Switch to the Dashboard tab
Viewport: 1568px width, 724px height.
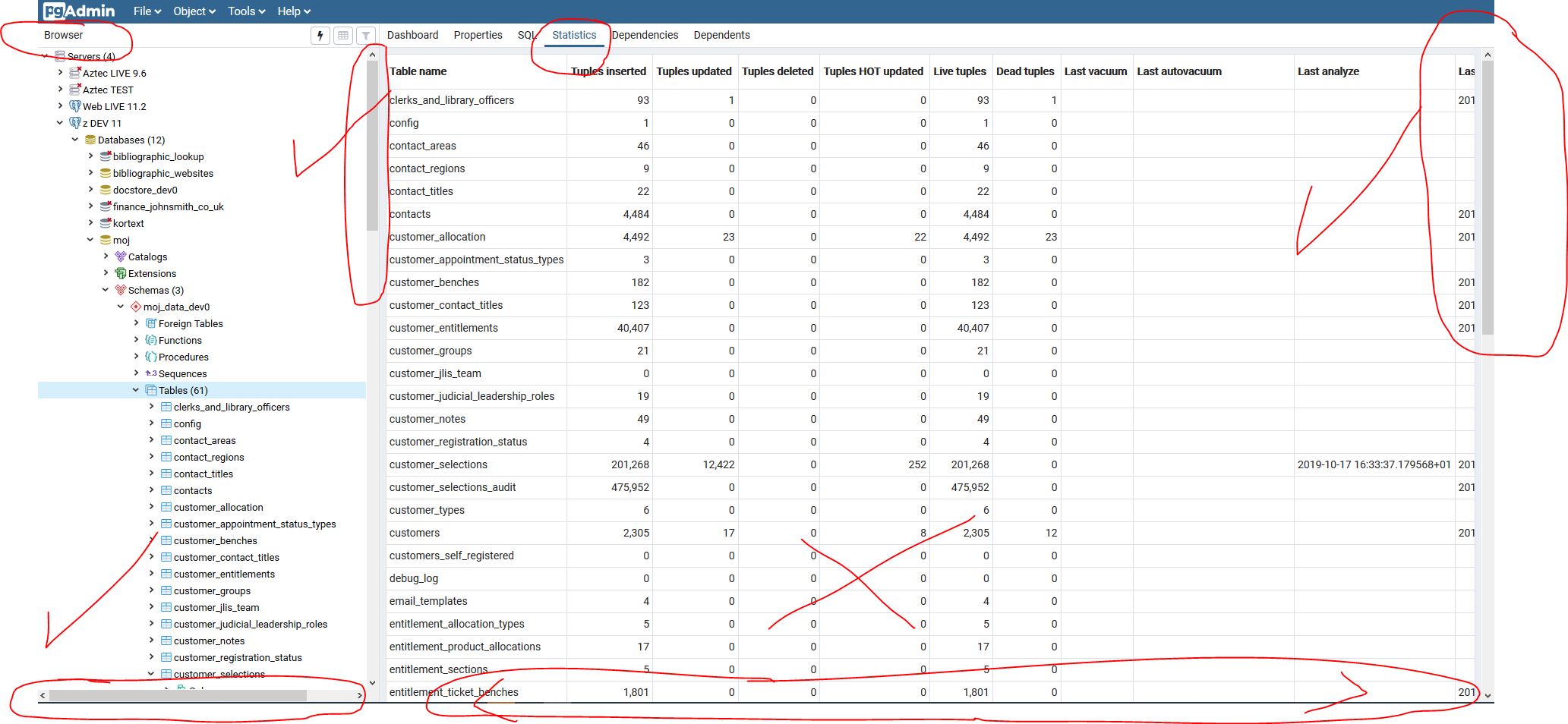(x=412, y=35)
